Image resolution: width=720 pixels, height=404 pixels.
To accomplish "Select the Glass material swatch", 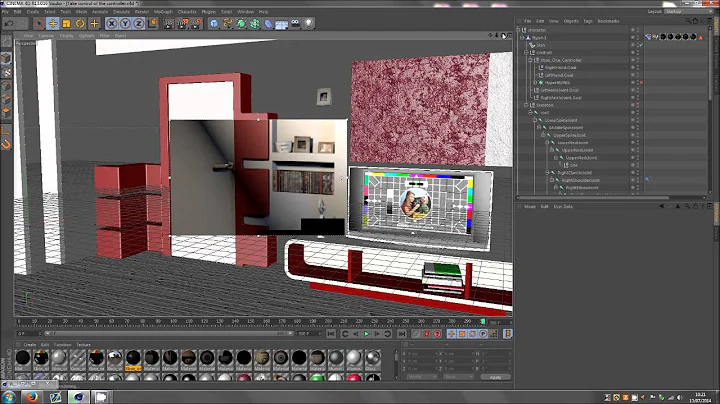I will [372, 358].
